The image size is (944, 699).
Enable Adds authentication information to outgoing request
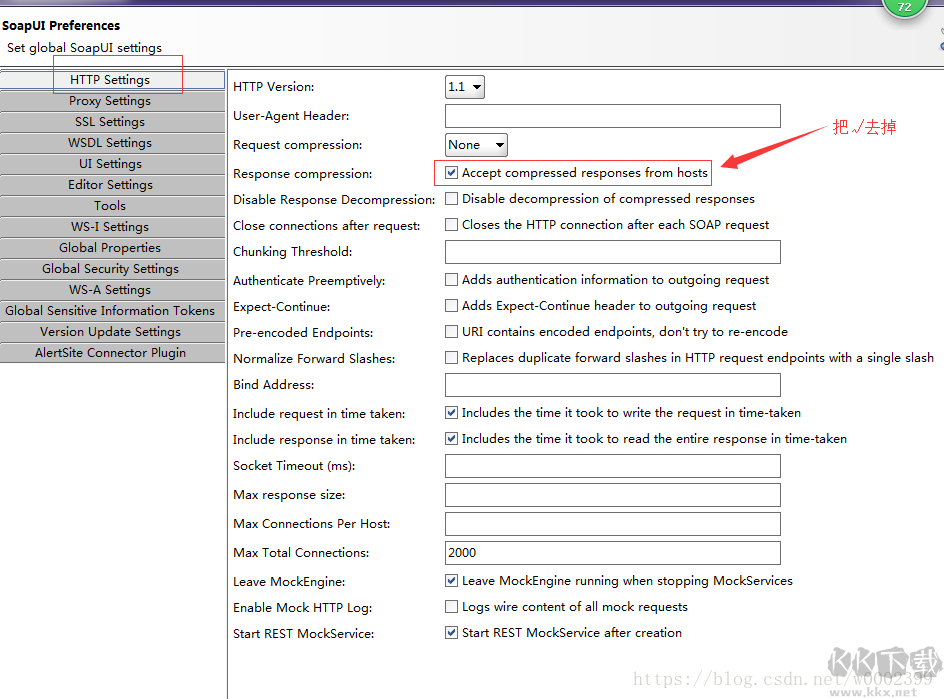(x=452, y=280)
